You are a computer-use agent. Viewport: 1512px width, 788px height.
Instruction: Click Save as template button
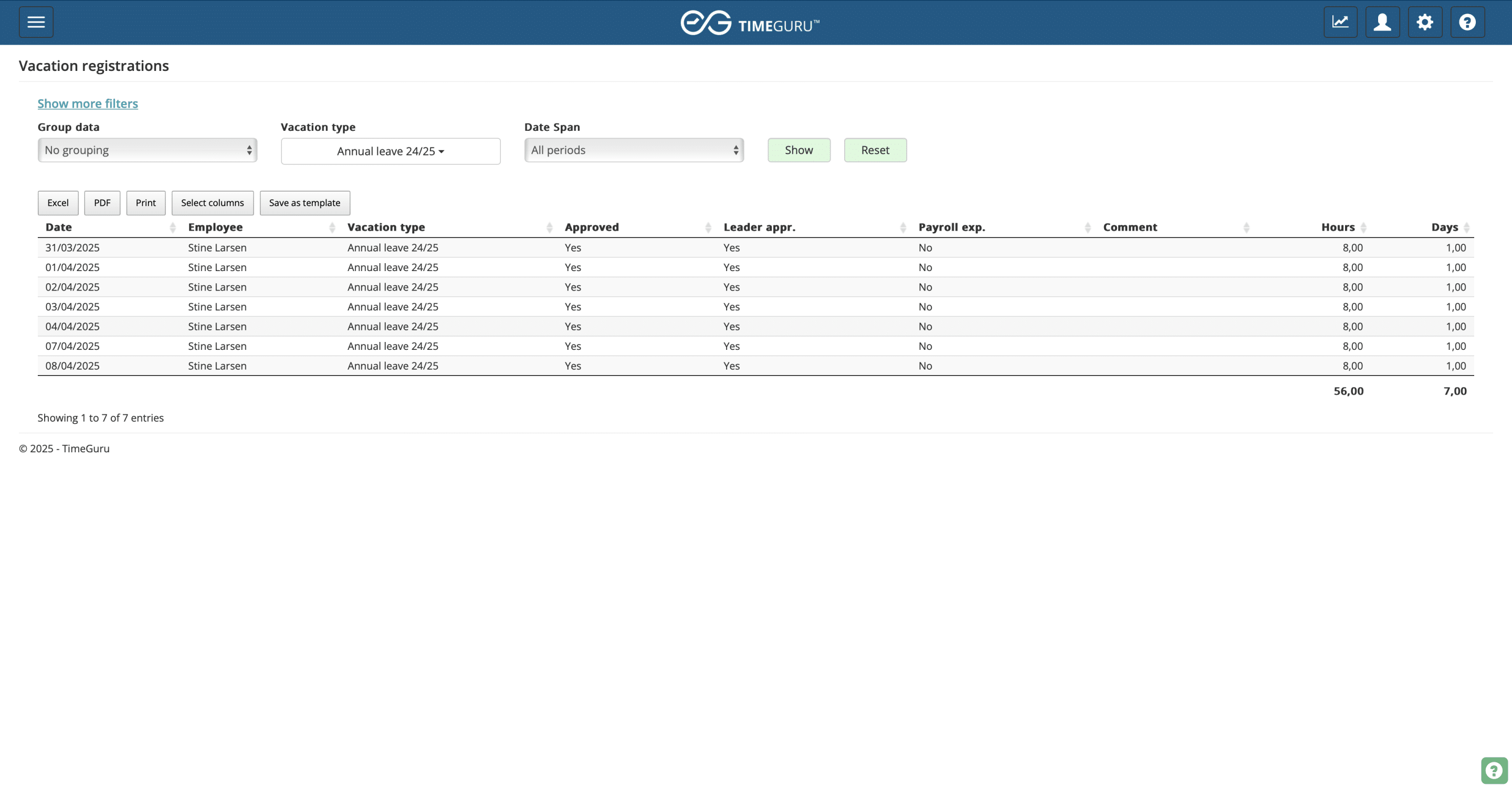click(304, 203)
